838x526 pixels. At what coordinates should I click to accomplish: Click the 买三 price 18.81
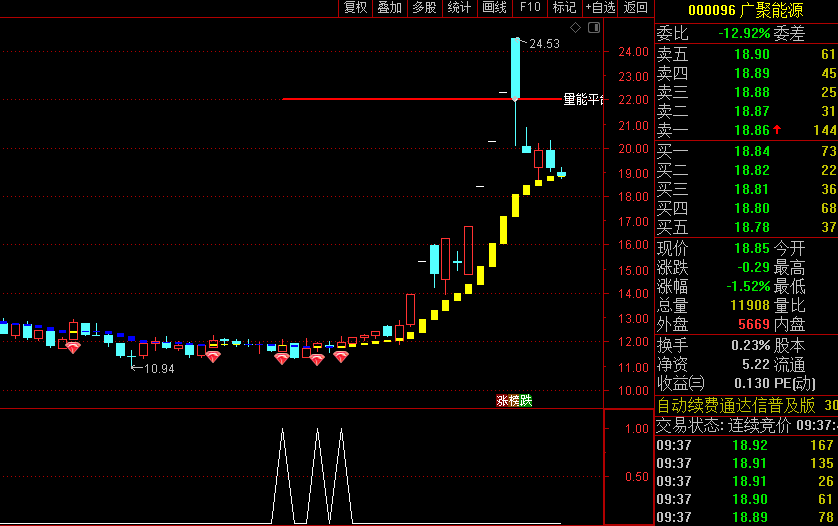pos(752,189)
